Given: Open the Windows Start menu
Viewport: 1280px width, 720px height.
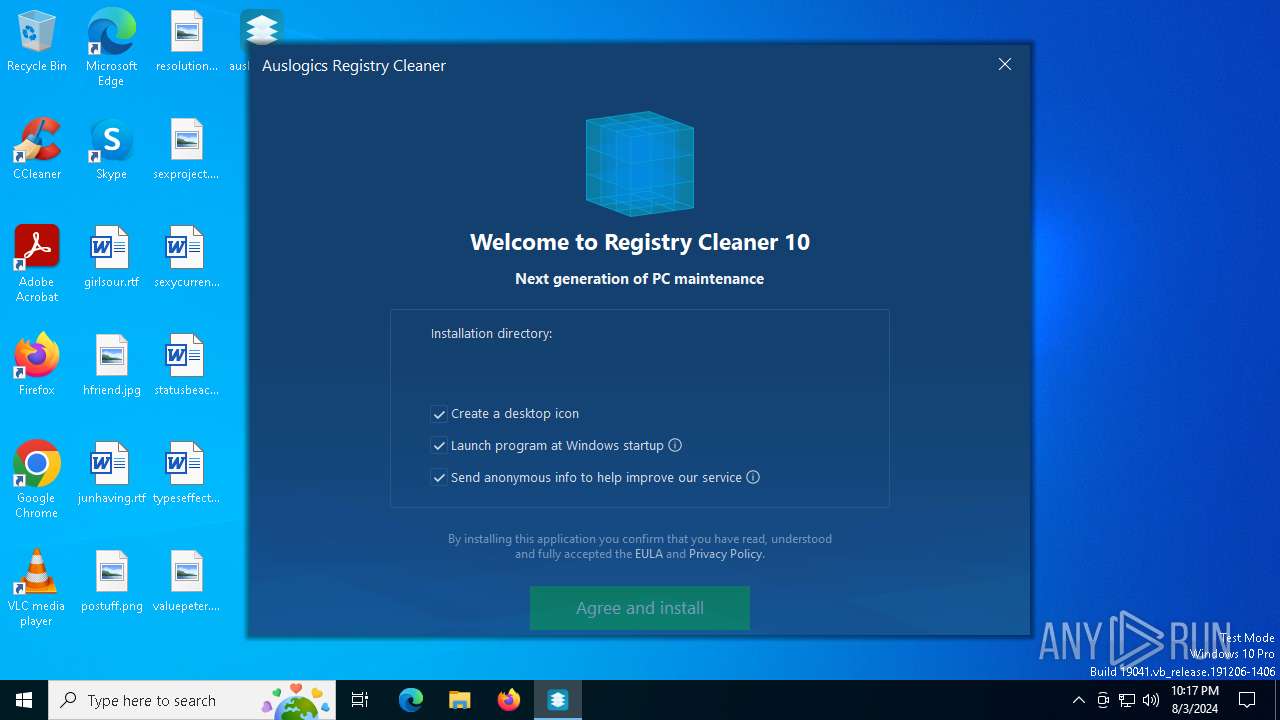Looking at the screenshot, I should [24, 700].
